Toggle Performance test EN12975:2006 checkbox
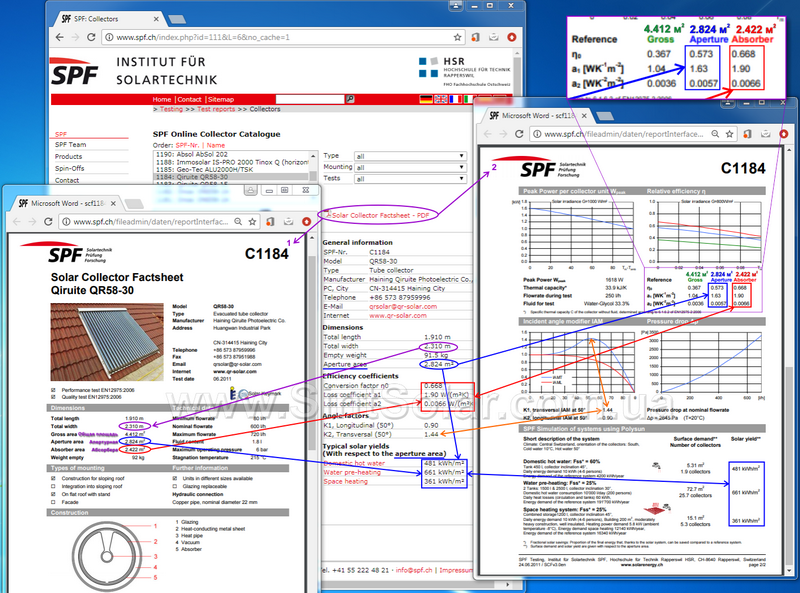Screen dimensions: 800x593 [x=53, y=390]
